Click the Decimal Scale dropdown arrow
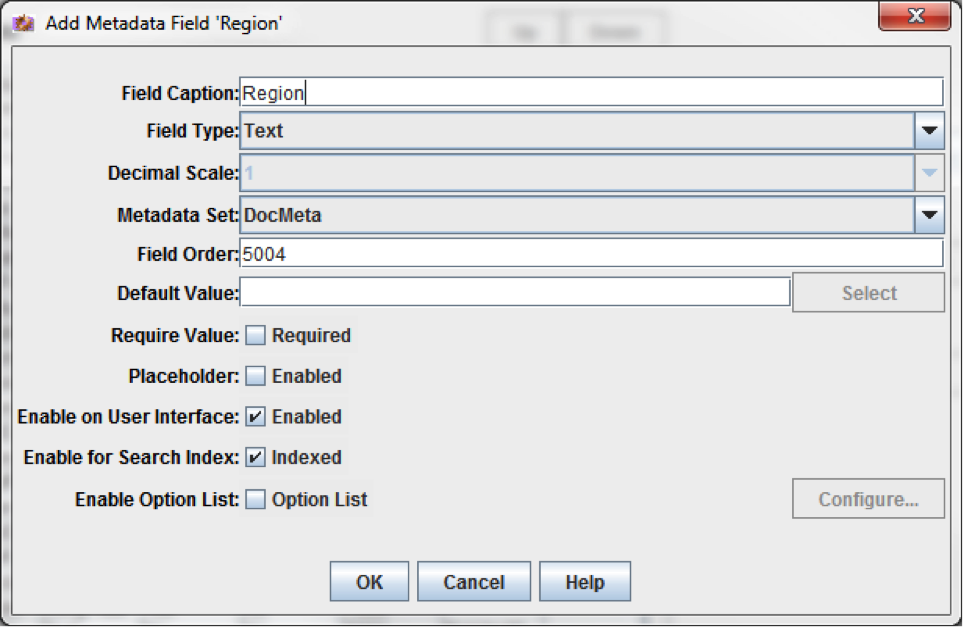The width and height of the screenshot is (963, 627). (929, 173)
